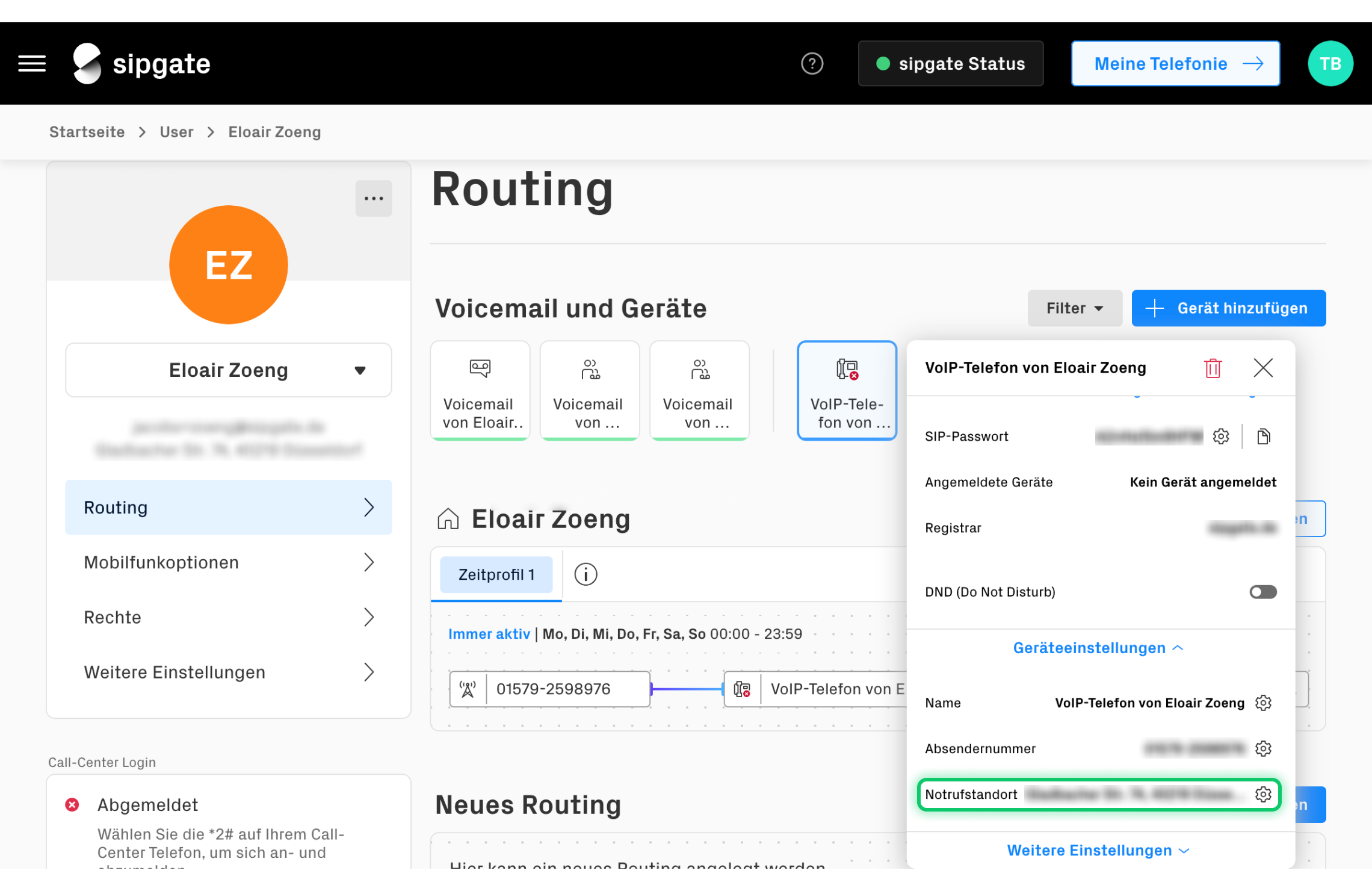Click the Zeitprofil info icon
Screen dimensions: 1372x891
click(x=586, y=574)
